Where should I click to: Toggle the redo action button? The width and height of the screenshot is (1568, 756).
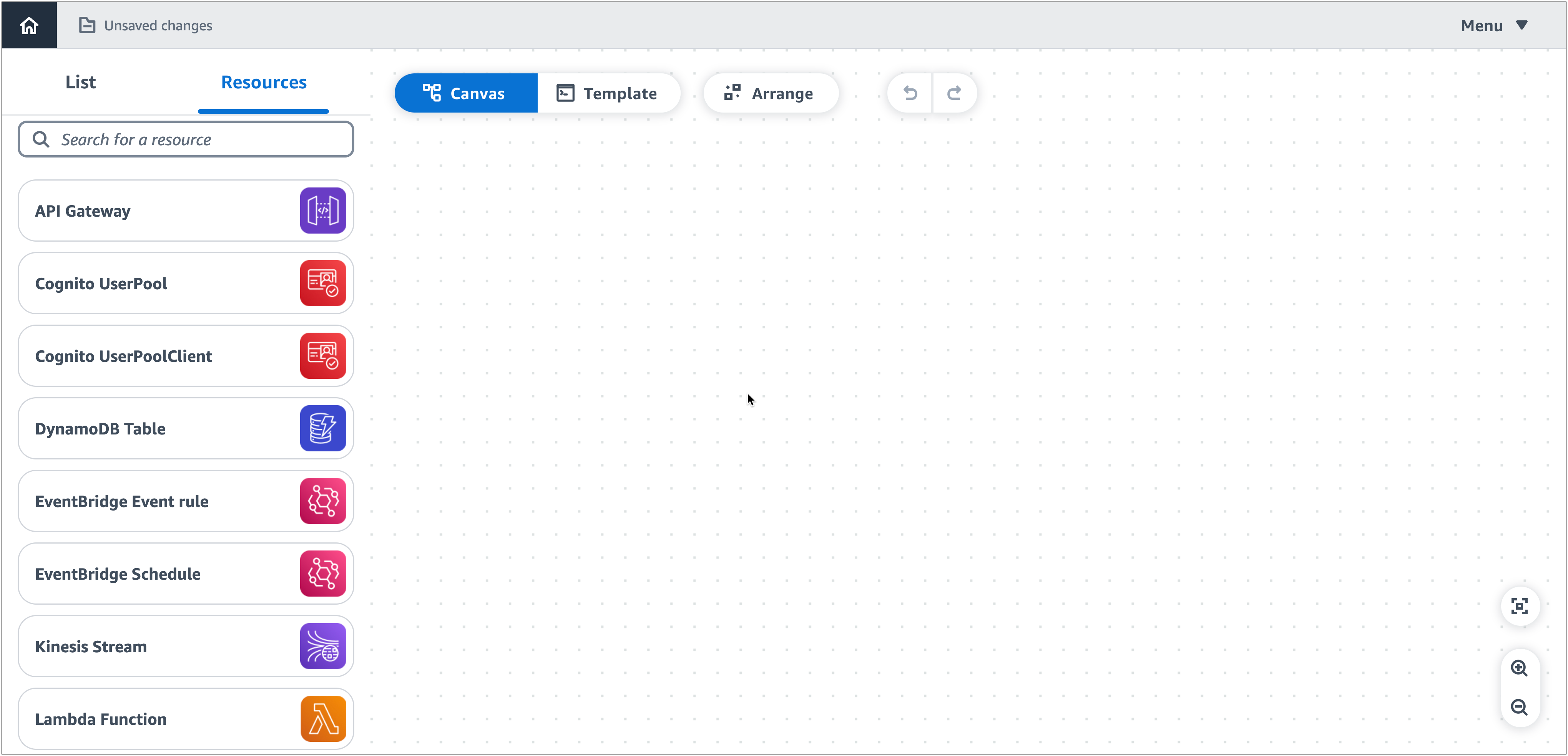click(x=955, y=93)
